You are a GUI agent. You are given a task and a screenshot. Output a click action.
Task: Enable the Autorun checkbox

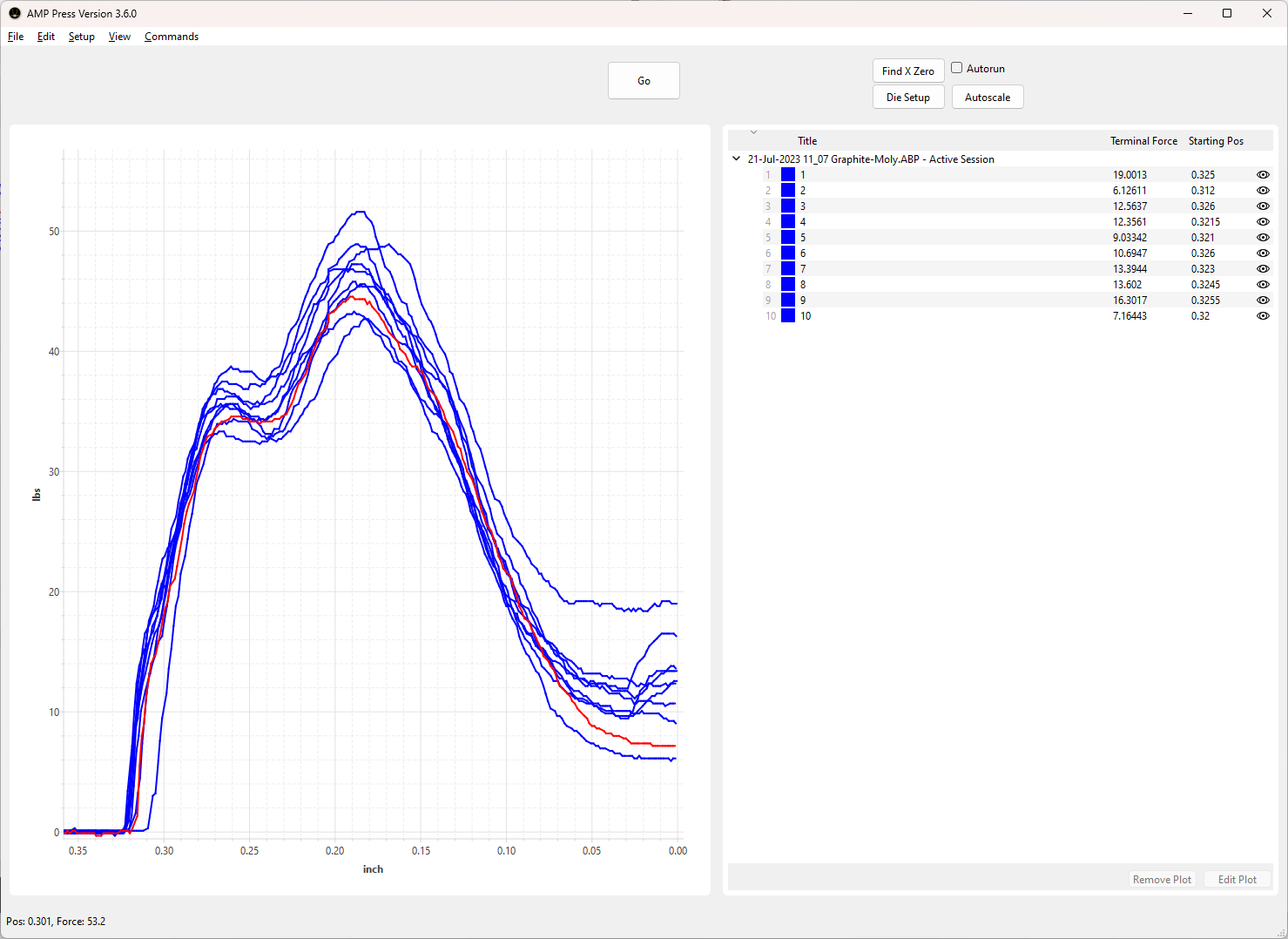coord(956,68)
